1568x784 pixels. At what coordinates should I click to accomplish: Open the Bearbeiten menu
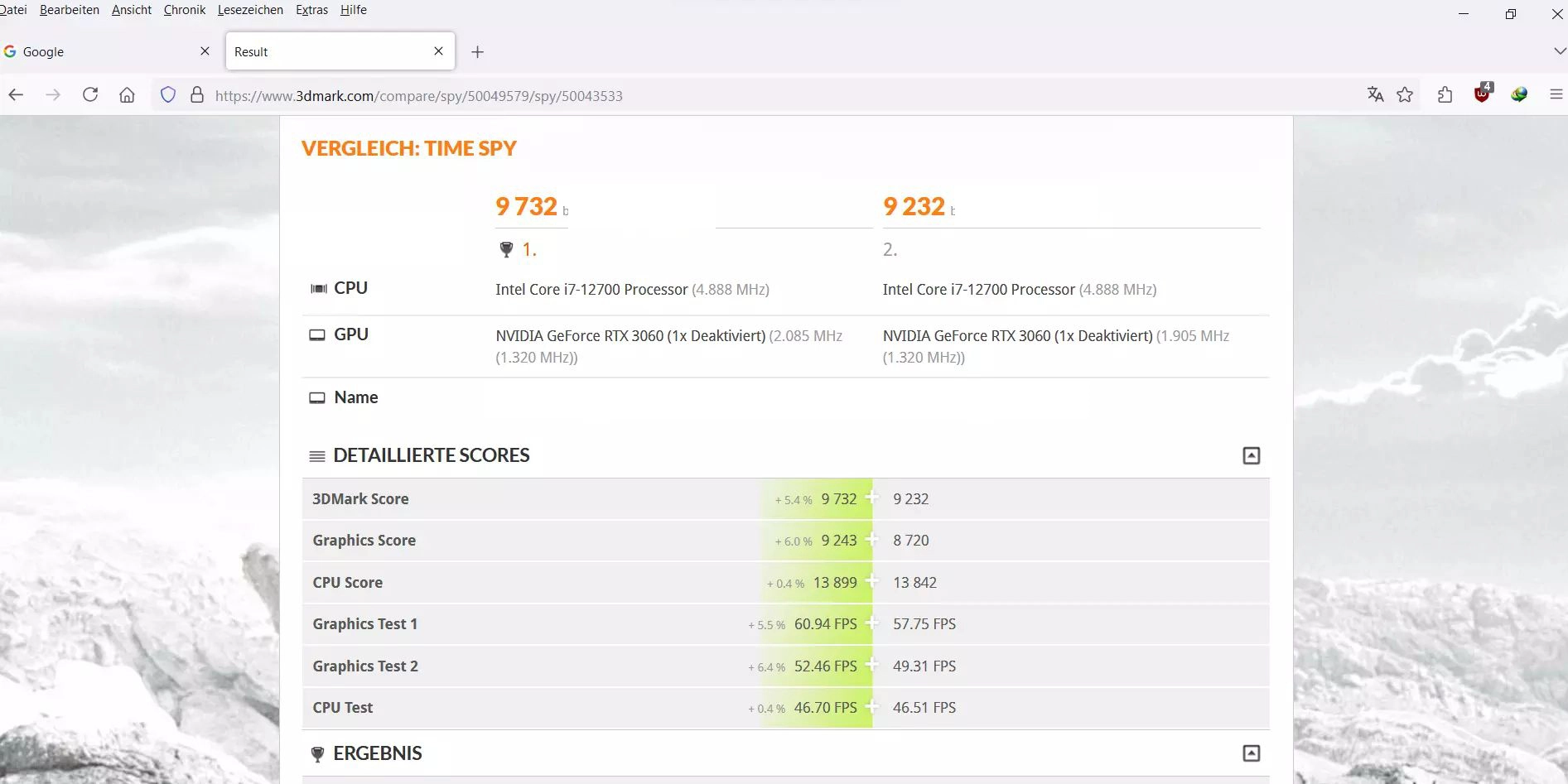click(x=70, y=10)
